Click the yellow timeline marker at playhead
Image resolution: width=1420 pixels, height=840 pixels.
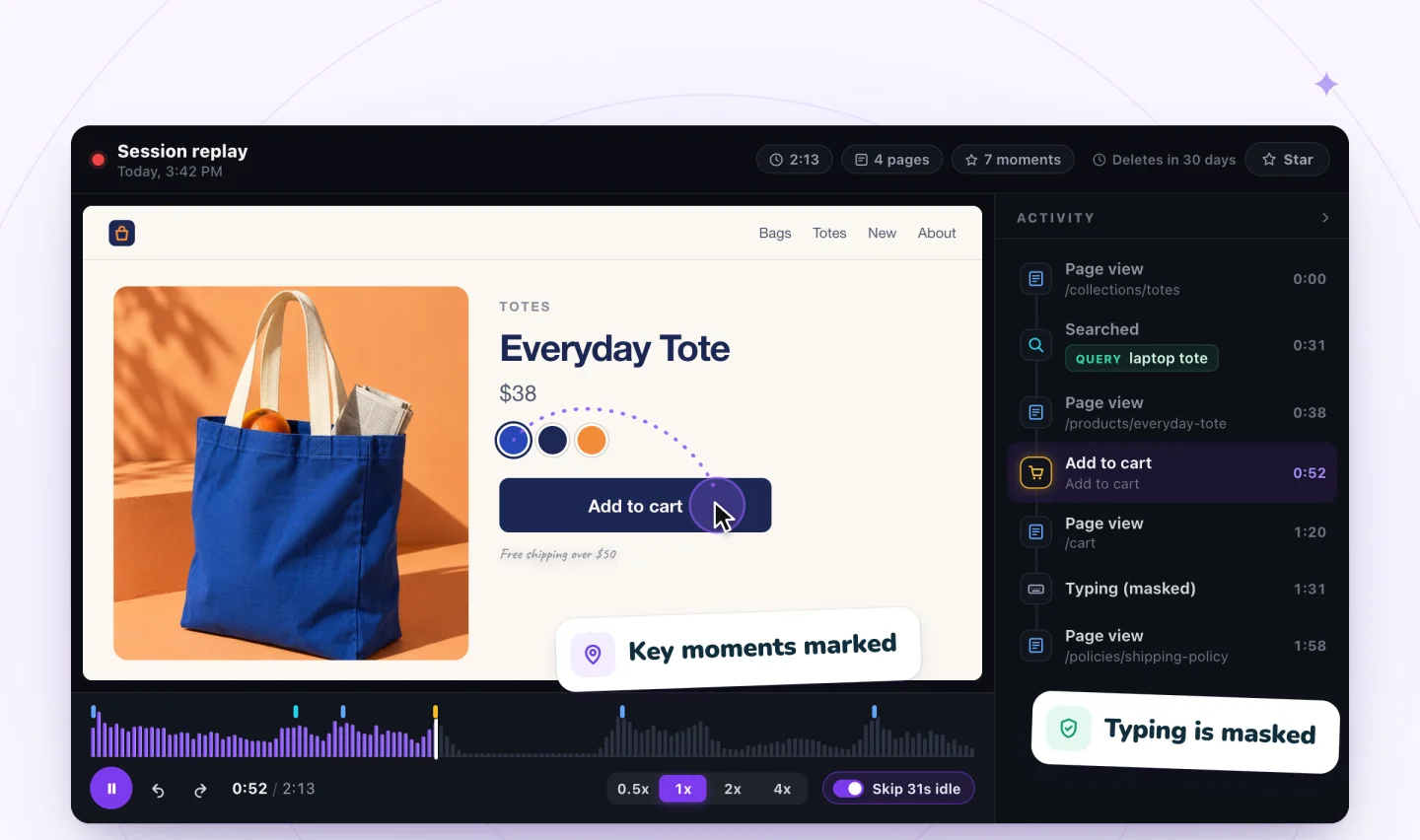tap(435, 712)
